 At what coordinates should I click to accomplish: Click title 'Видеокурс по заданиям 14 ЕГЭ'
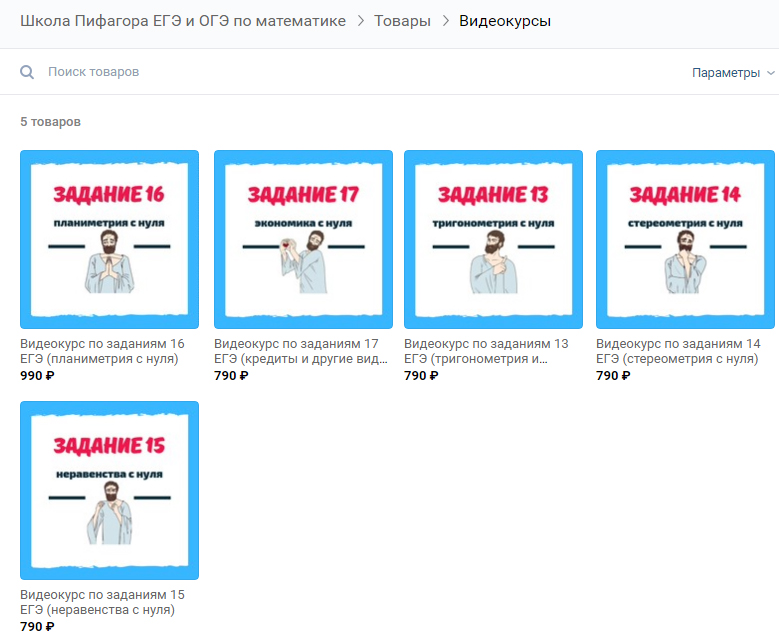coord(678,351)
